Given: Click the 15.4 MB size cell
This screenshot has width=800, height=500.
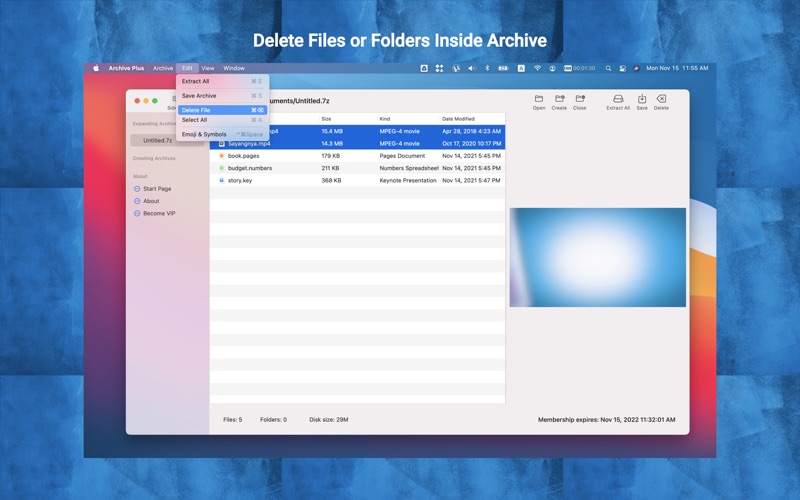Looking at the screenshot, I should pyautogui.click(x=332, y=131).
